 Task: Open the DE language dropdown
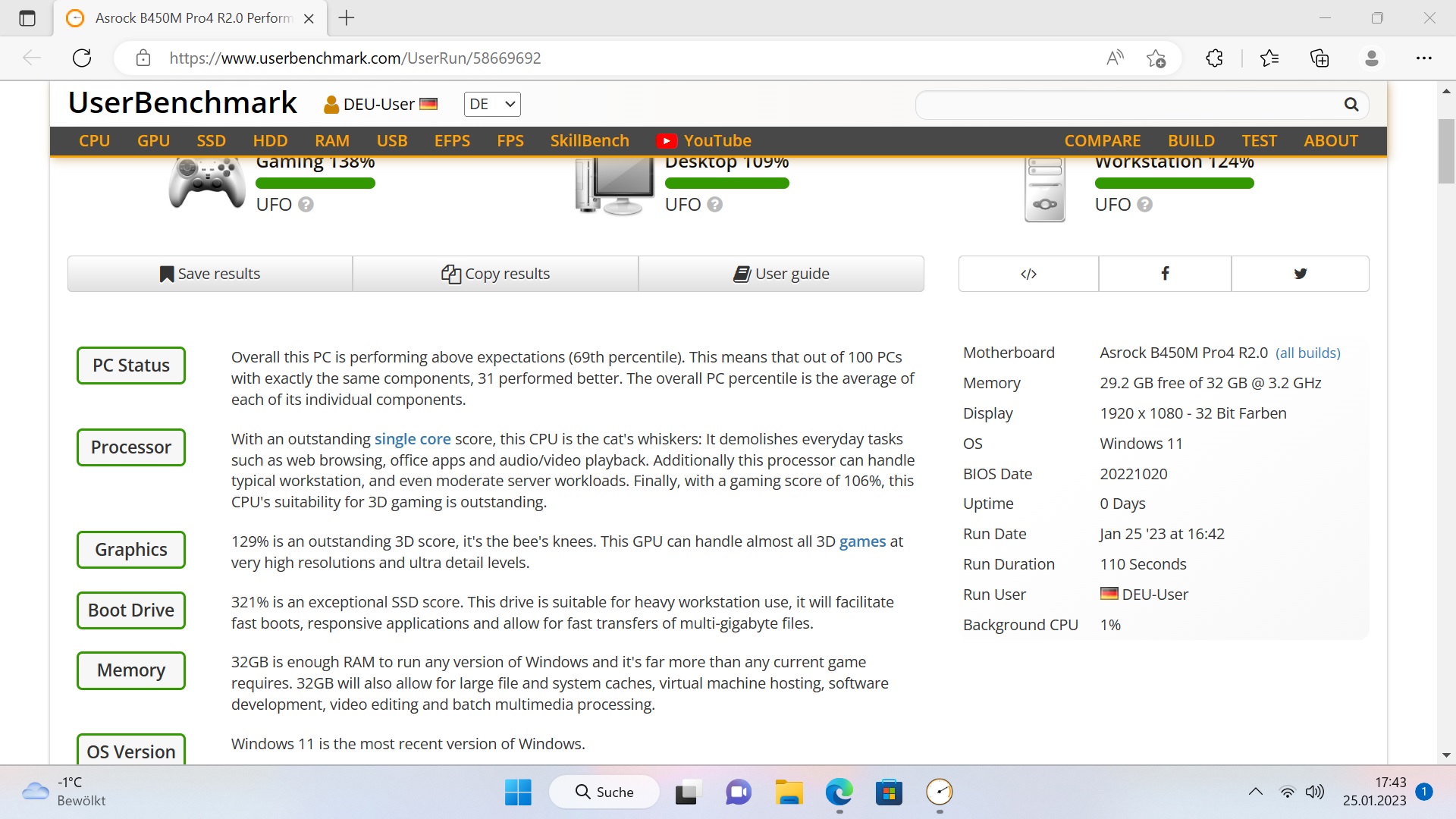point(492,105)
